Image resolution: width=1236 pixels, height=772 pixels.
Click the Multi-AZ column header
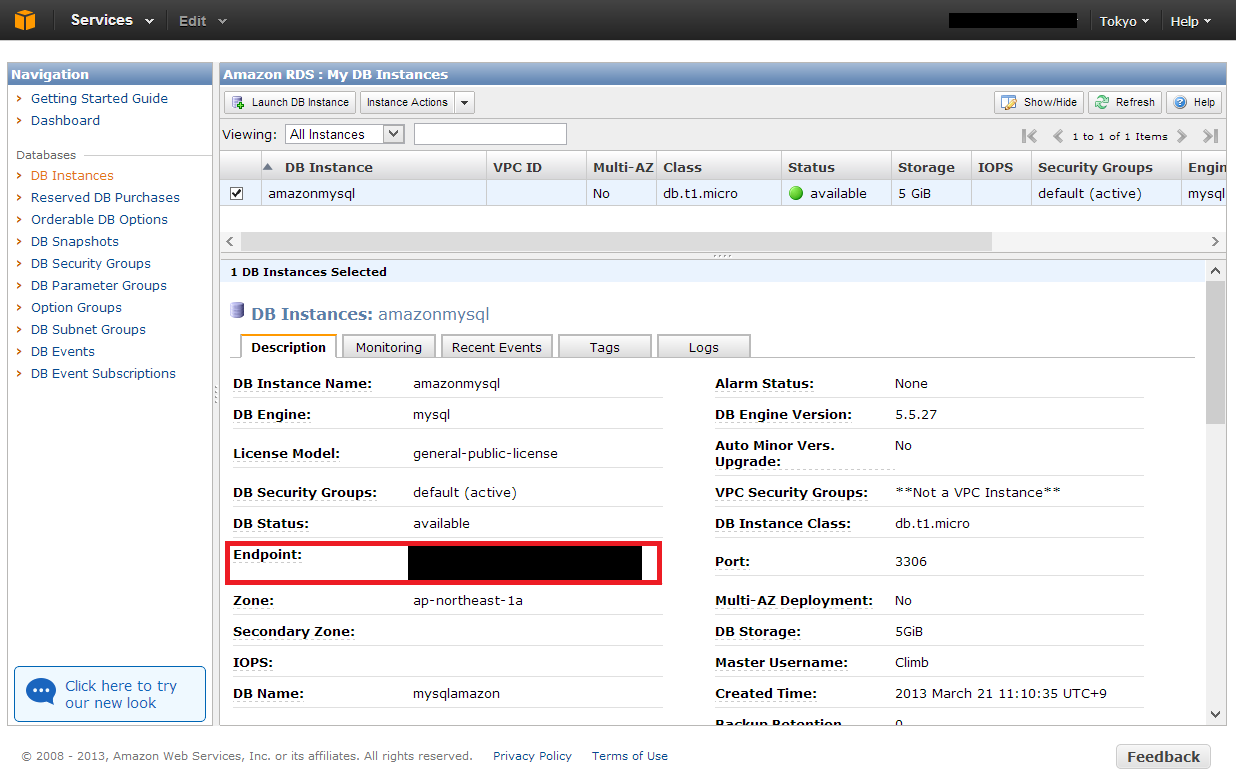[622, 167]
